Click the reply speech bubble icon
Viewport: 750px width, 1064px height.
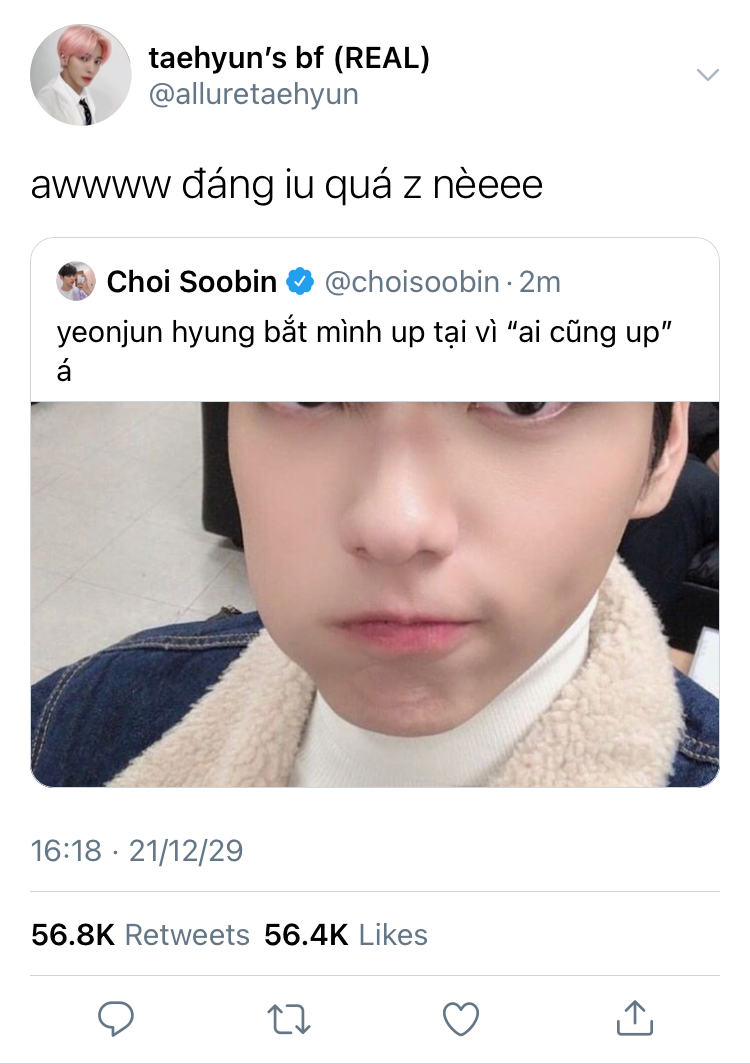(x=116, y=1018)
